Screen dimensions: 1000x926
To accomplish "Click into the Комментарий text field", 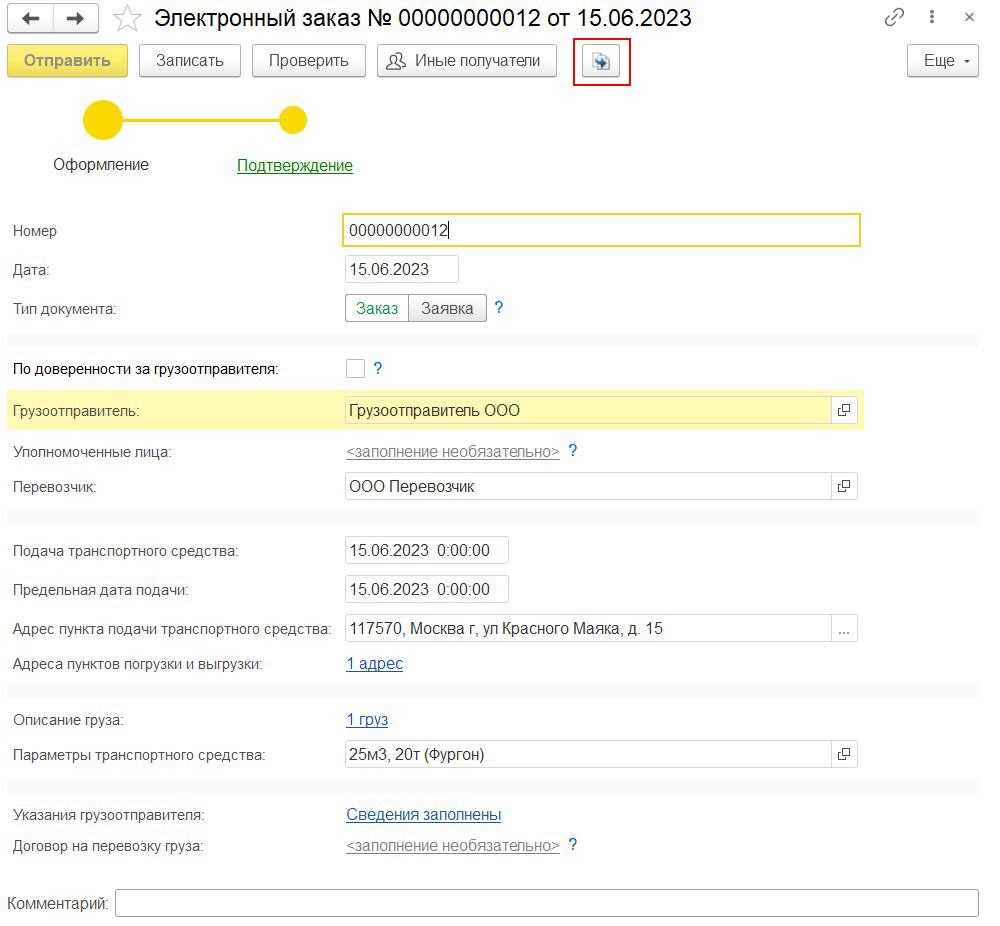I will pos(546,903).
